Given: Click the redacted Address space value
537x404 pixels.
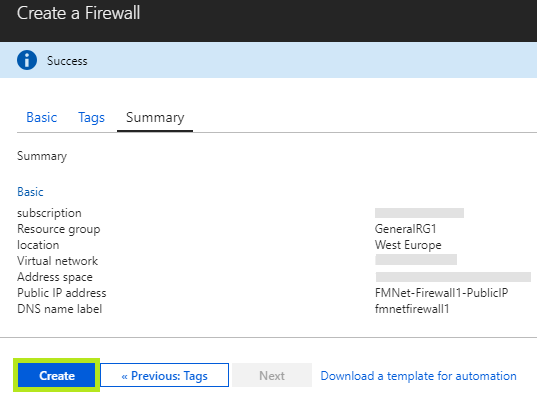Looking at the screenshot, I should point(453,277).
